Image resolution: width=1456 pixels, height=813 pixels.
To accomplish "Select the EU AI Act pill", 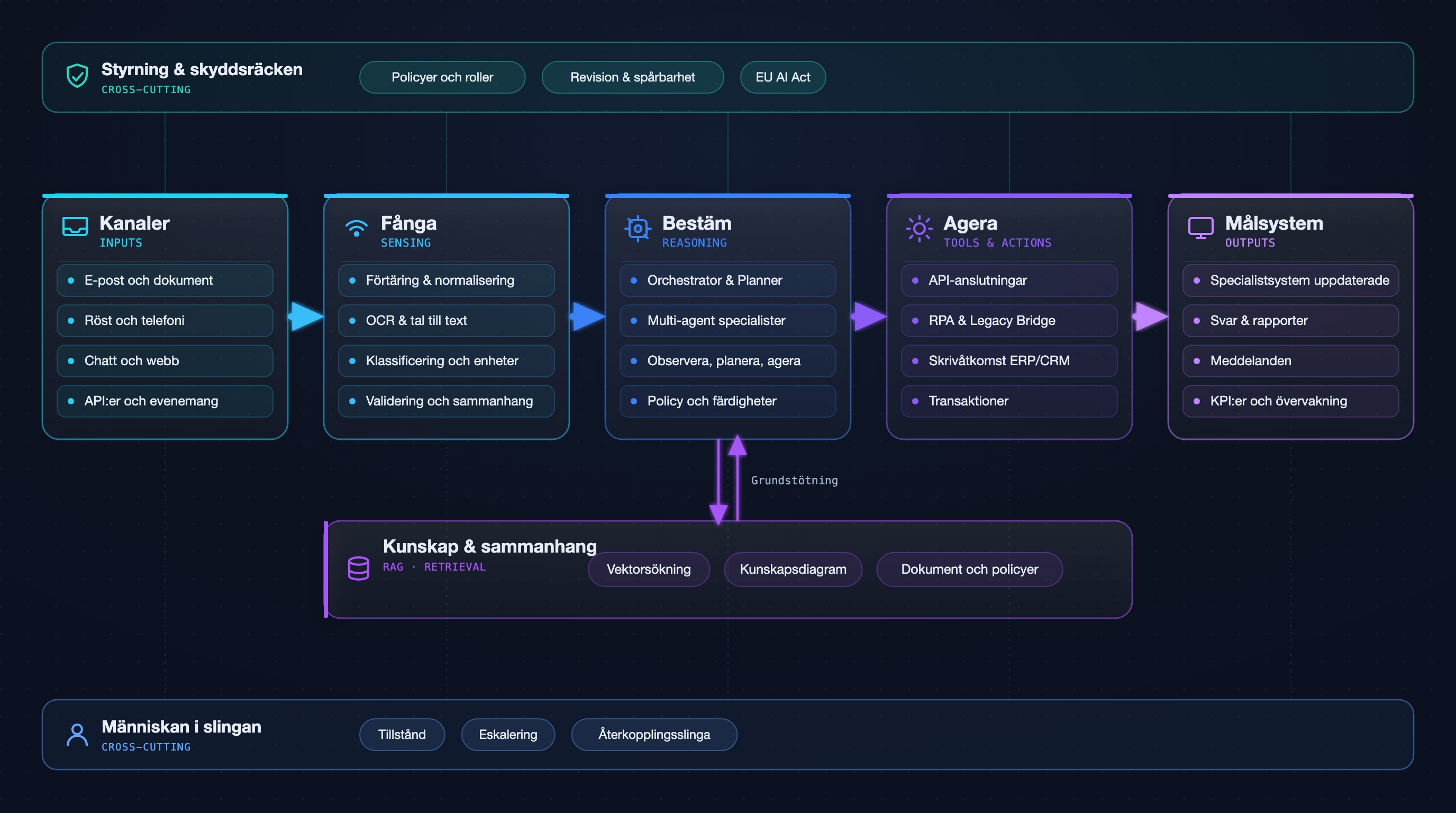I will pyautogui.click(x=783, y=77).
